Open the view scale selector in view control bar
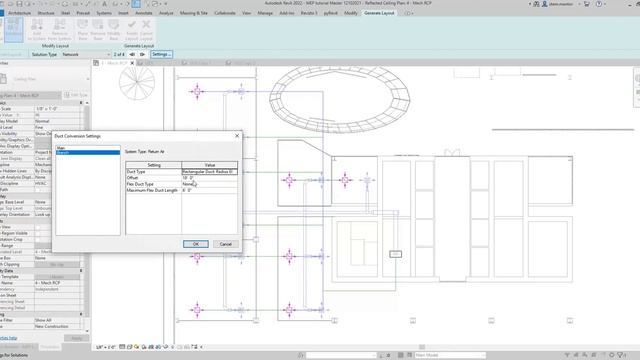 (x=105, y=347)
